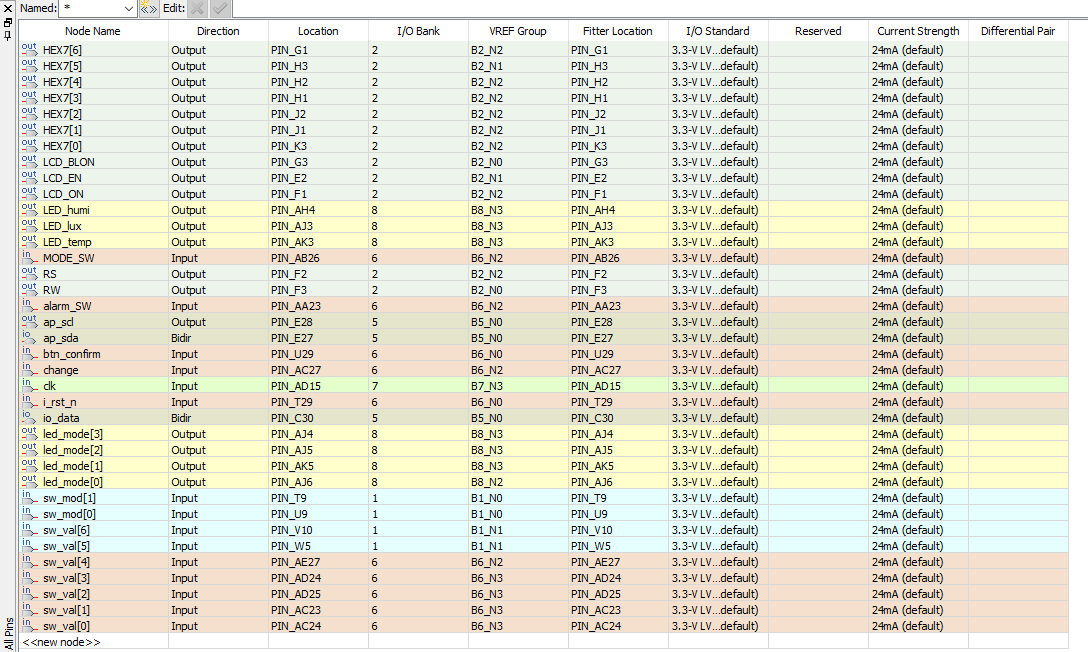Focus the Edit input field

click(x=659, y=8)
